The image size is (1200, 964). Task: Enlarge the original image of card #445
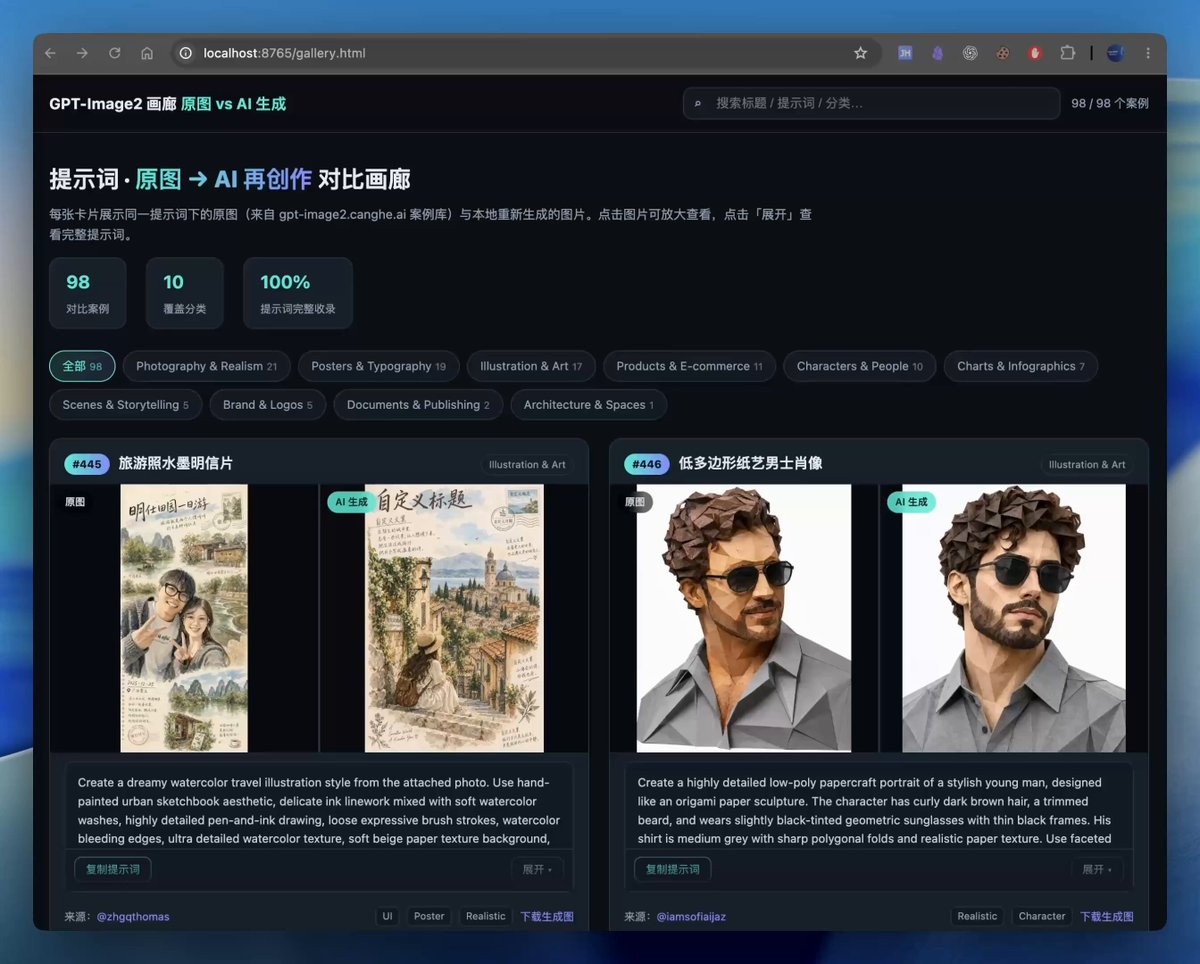184,618
